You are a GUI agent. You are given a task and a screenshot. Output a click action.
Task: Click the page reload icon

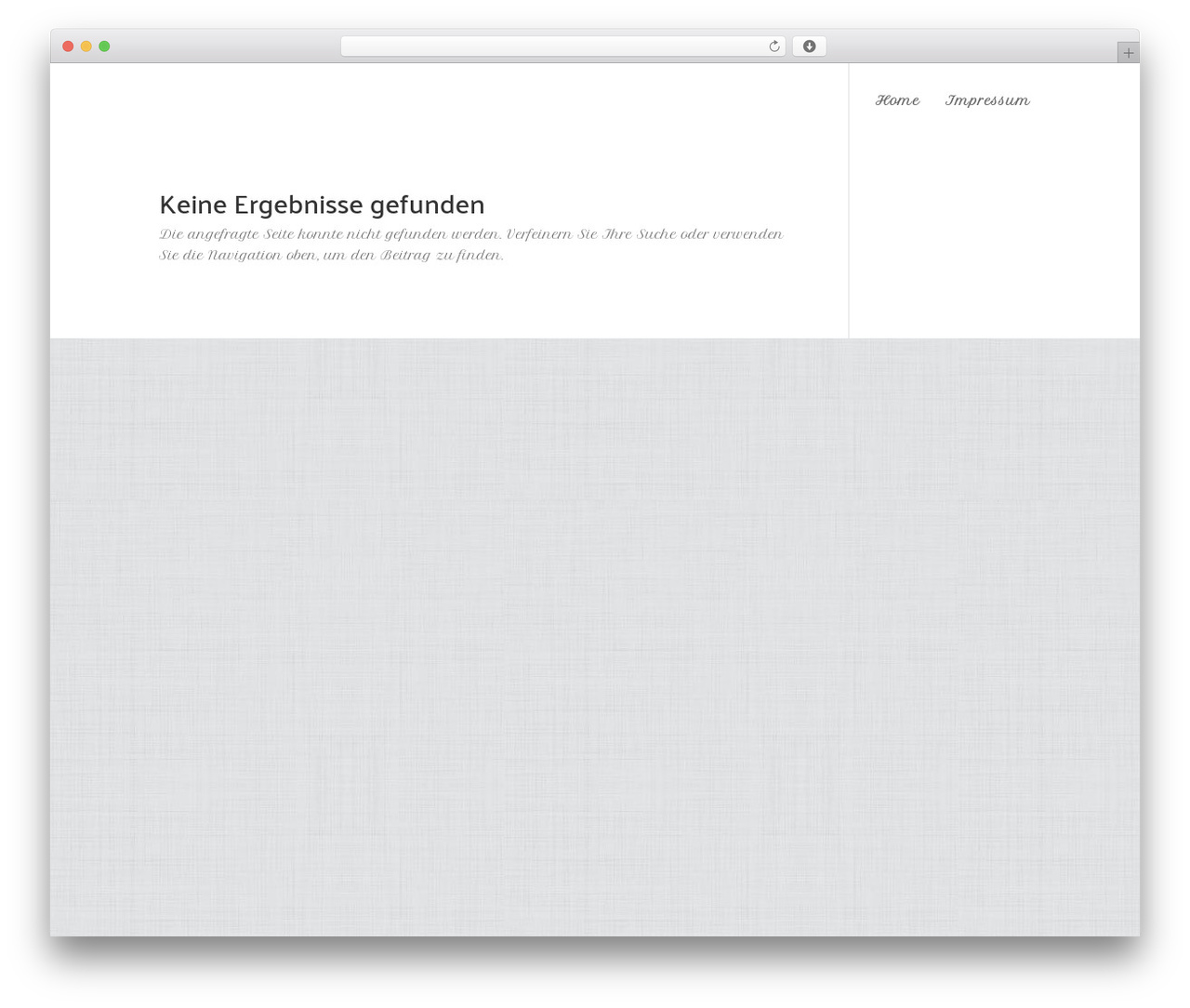(773, 46)
